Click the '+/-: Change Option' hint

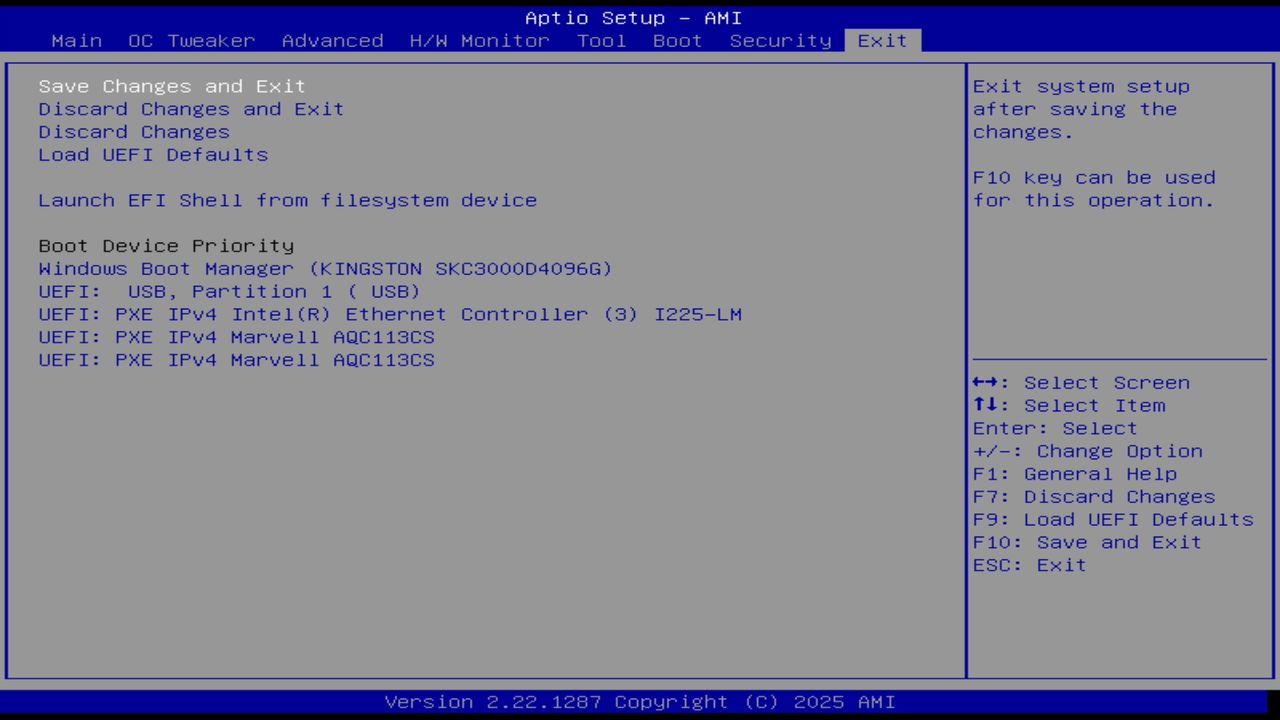pyautogui.click(x=1088, y=451)
